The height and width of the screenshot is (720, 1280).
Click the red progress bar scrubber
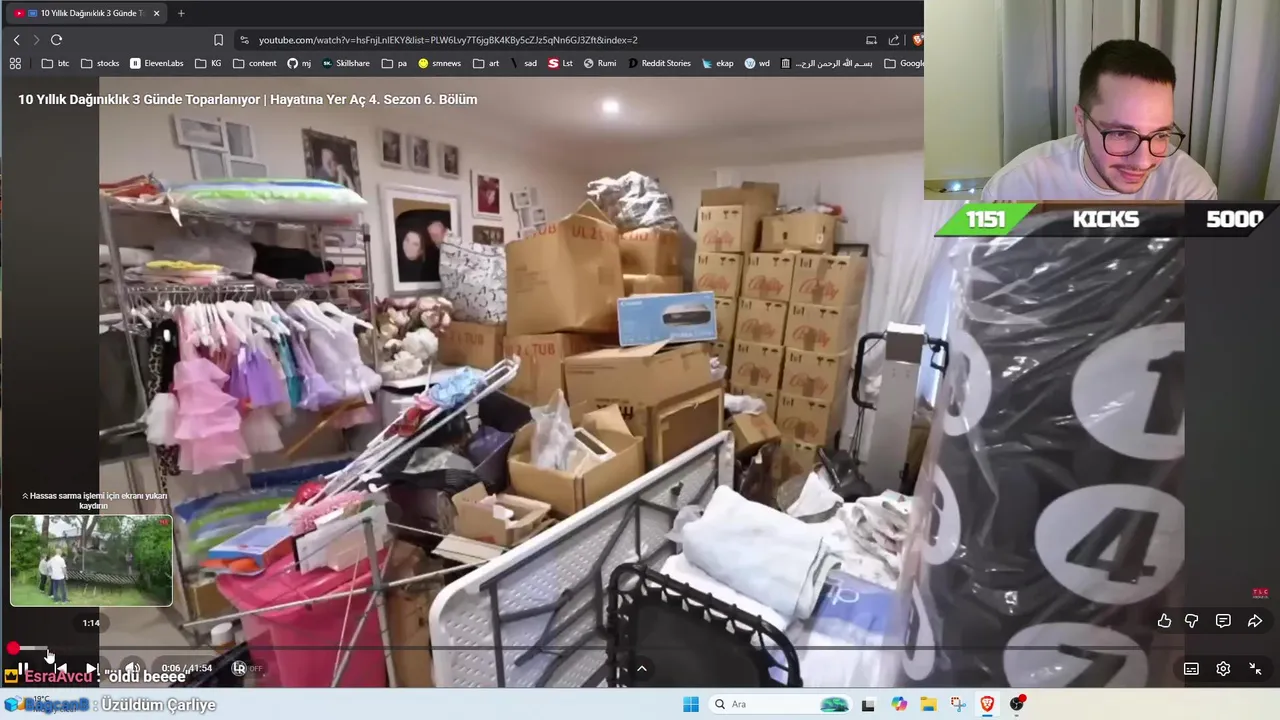13,648
